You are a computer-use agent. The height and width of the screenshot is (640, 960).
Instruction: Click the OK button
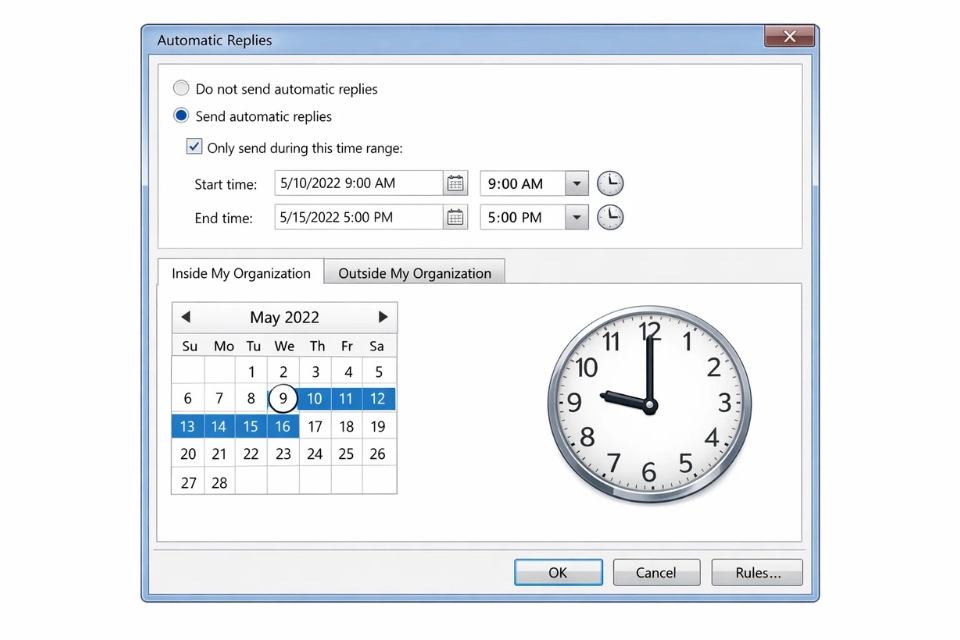(557, 572)
